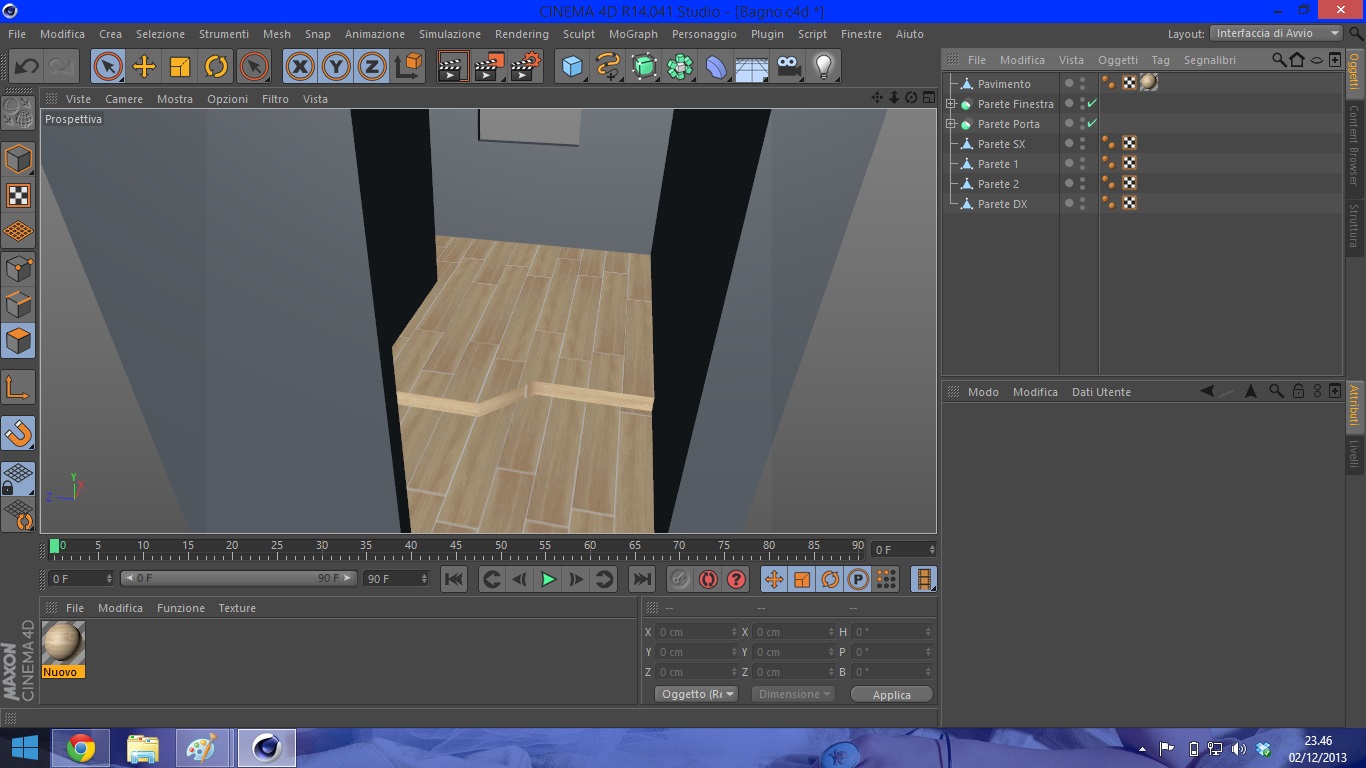
Task: Toggle Z axis lock
Action: [x=372, y=67]
